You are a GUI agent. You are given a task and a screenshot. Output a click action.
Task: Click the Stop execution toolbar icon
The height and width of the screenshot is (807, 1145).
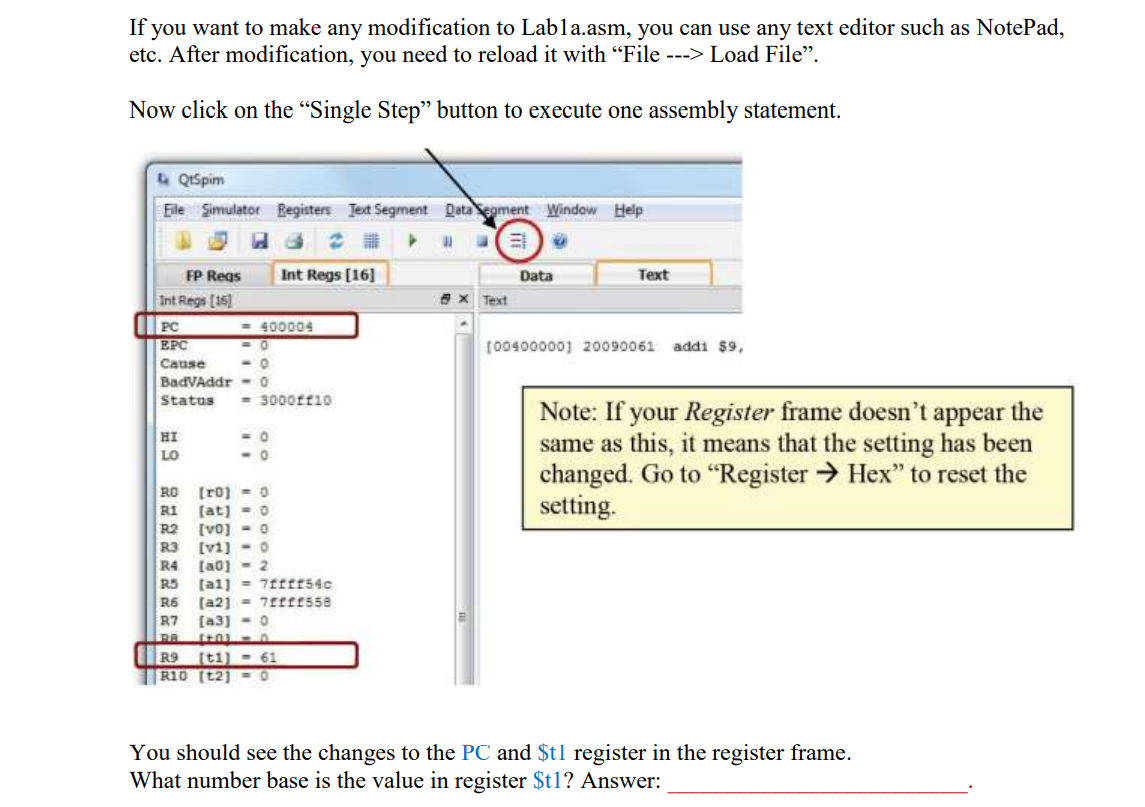click(480, 240)
